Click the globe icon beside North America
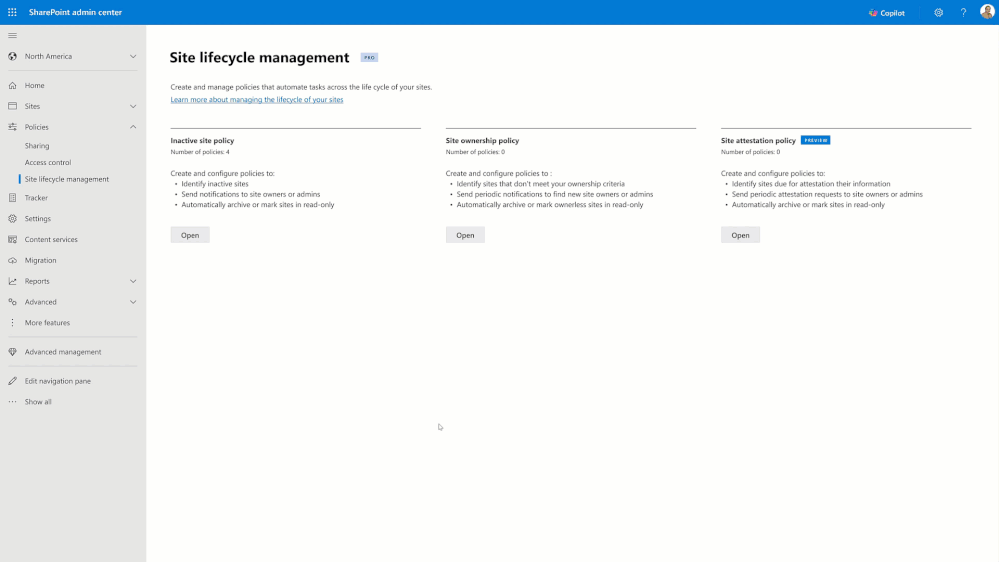The width and height of the screenshot is (999, 562). (x=12, y=56)
